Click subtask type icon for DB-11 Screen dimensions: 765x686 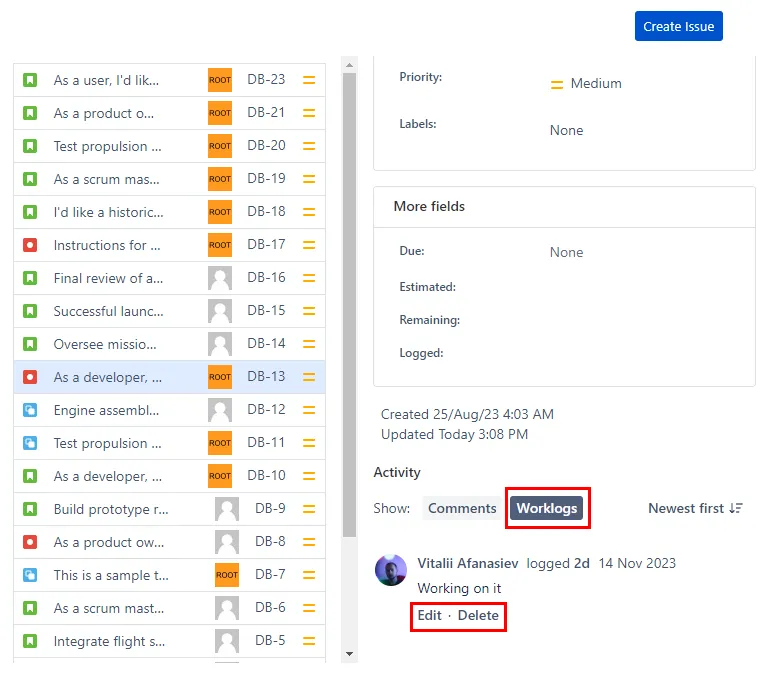coord(30,443)
